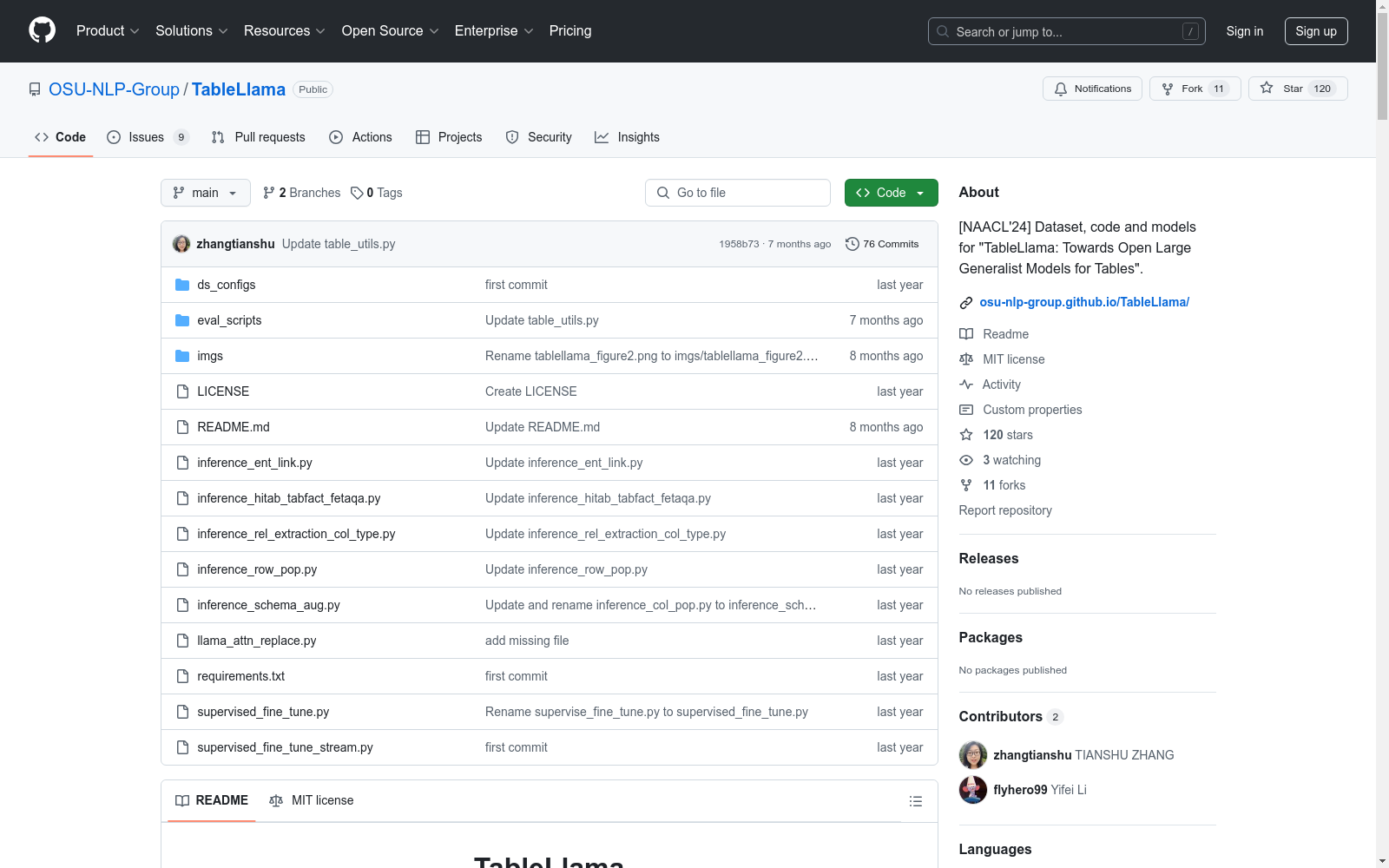Click the imgs folder icon
This screenshot has width=1389, height=868.
[x=182, y=356]
